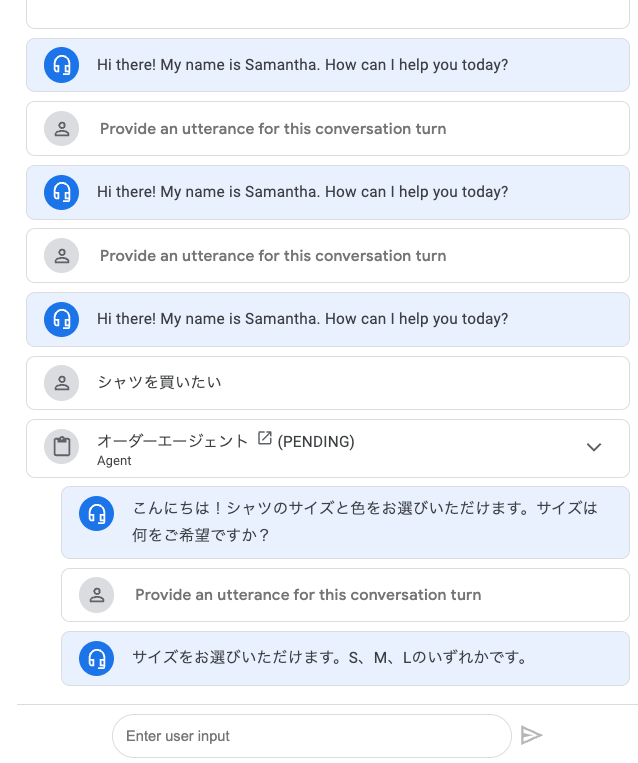Select the オーダーエージェント agent row
This screenshot has height=763, width=638.
click(x=328, y=448)
